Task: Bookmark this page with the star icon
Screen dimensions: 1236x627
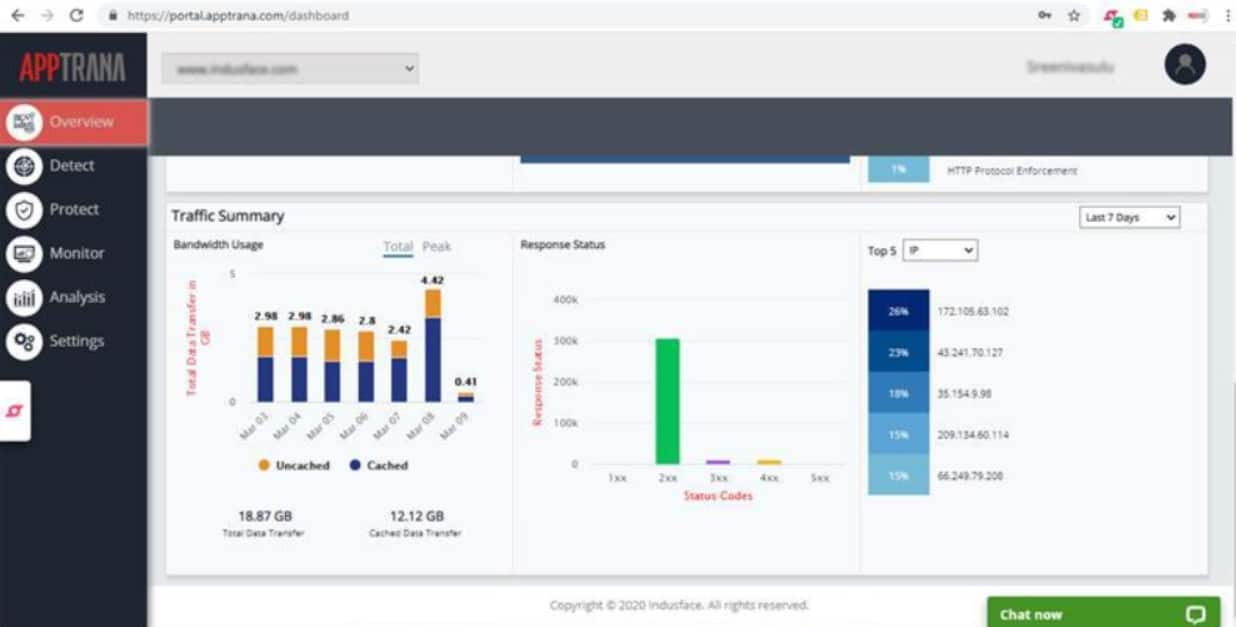Action: pos(1074,15)
